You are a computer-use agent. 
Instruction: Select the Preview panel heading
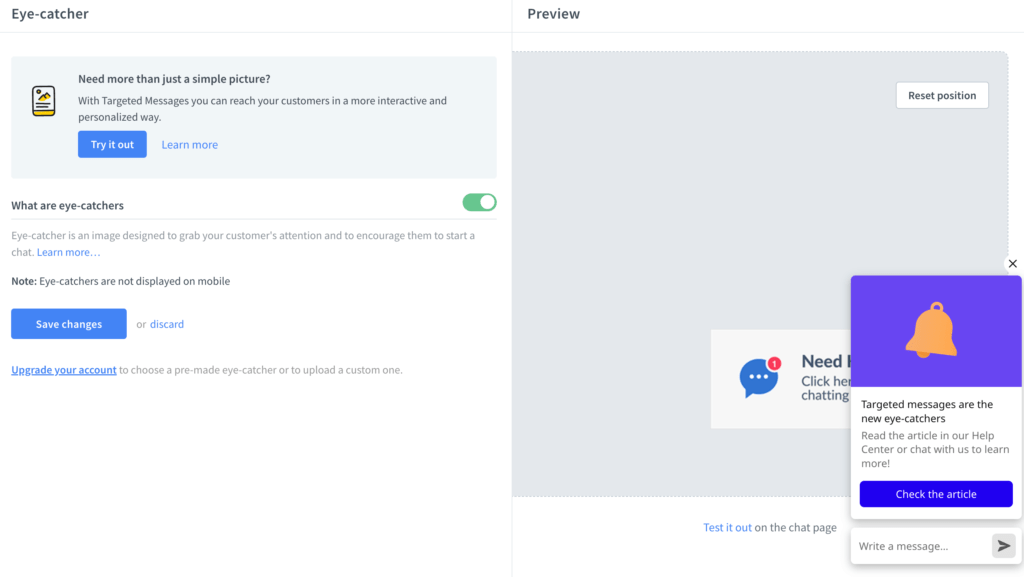point(554,13)
